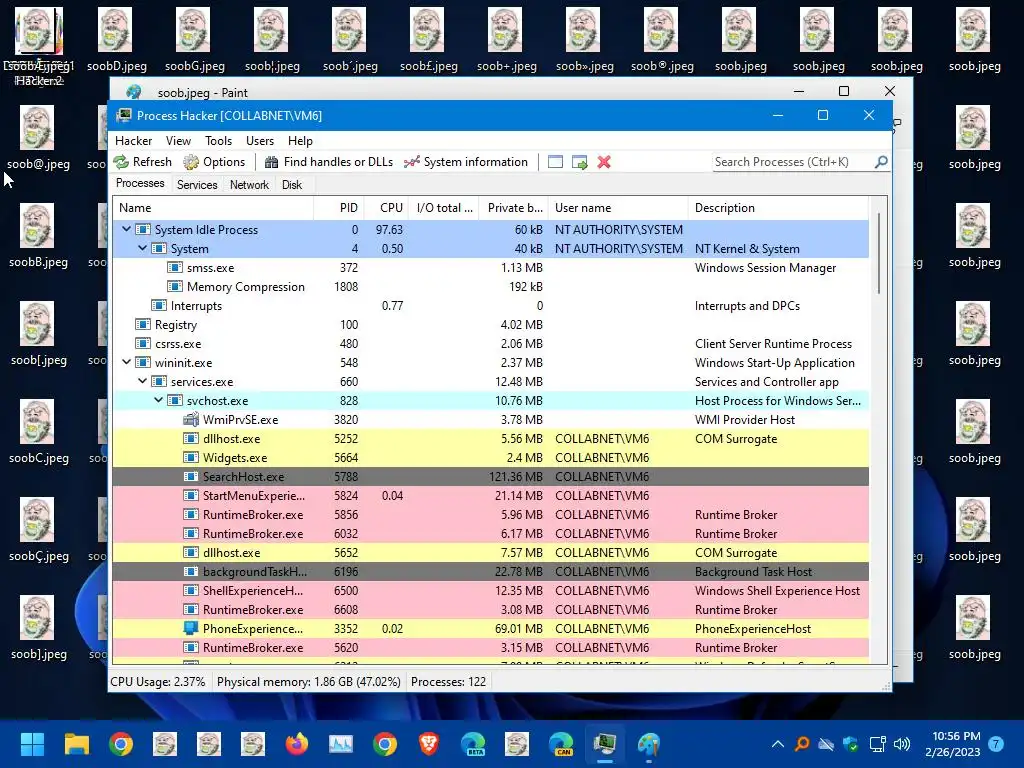The height and width of the screenshot is (768, 1024).
Task: Click the search magnifier icon
Action: point(881,161)
